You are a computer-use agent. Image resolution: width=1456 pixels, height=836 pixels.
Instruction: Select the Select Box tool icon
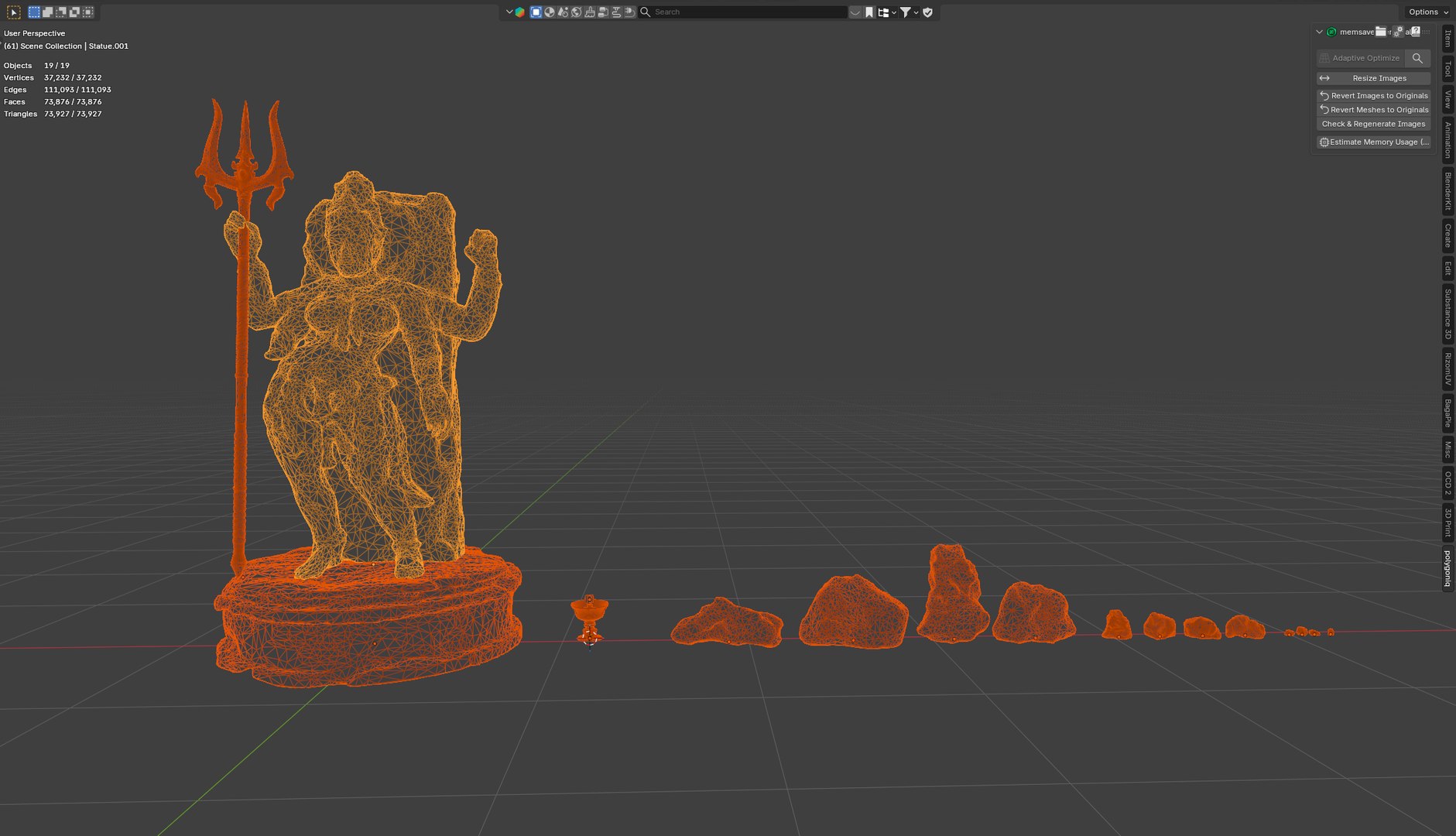pos(14,12)
